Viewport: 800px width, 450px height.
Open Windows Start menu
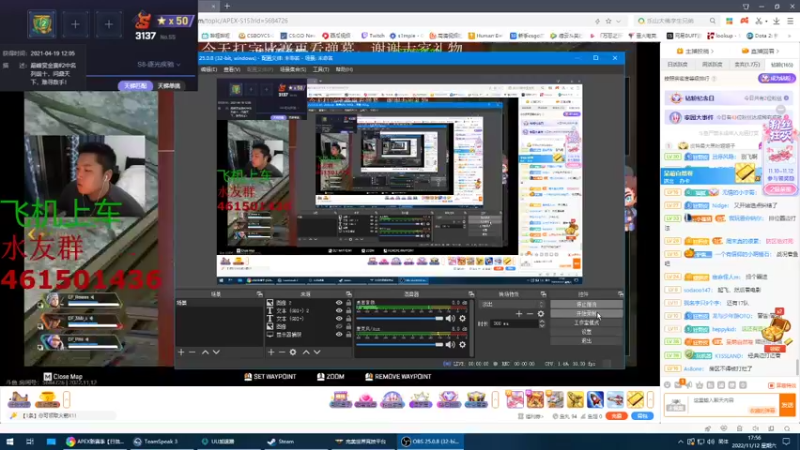tap(9, 441)
